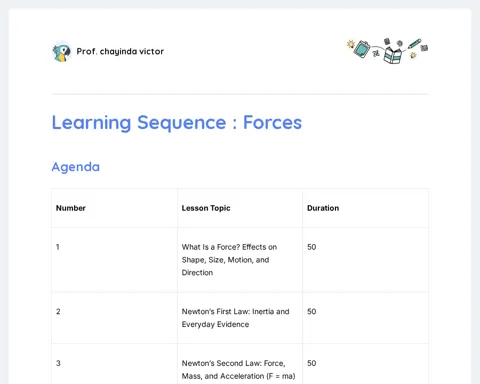Screen dimensions: 480x384
Task: Click the Agenda section heading
Action: [76, 167]
